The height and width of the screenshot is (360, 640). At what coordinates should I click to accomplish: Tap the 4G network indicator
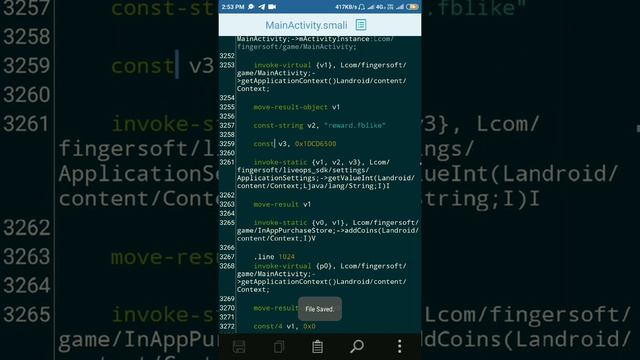[380, 7]
